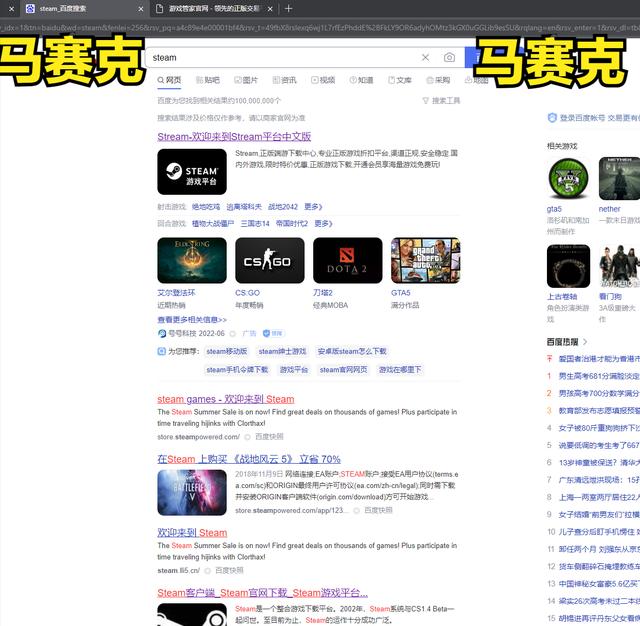Click the Steam logo thumbnail

tap(192, 172)
